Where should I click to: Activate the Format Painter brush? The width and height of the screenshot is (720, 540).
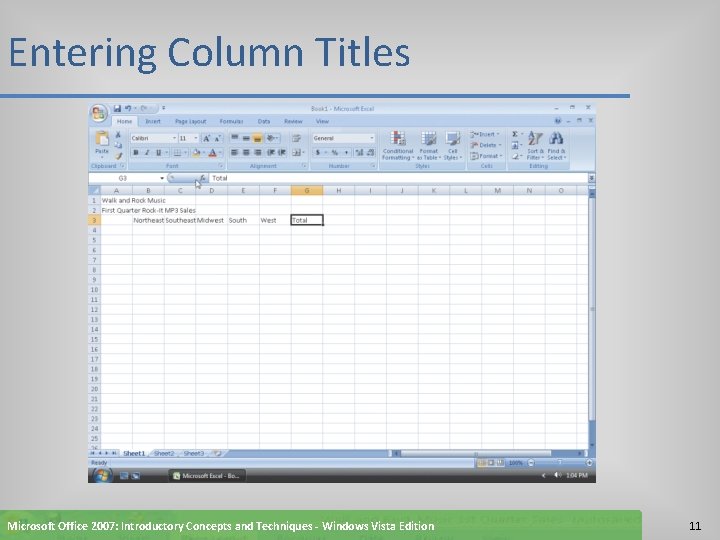[118, 156]
